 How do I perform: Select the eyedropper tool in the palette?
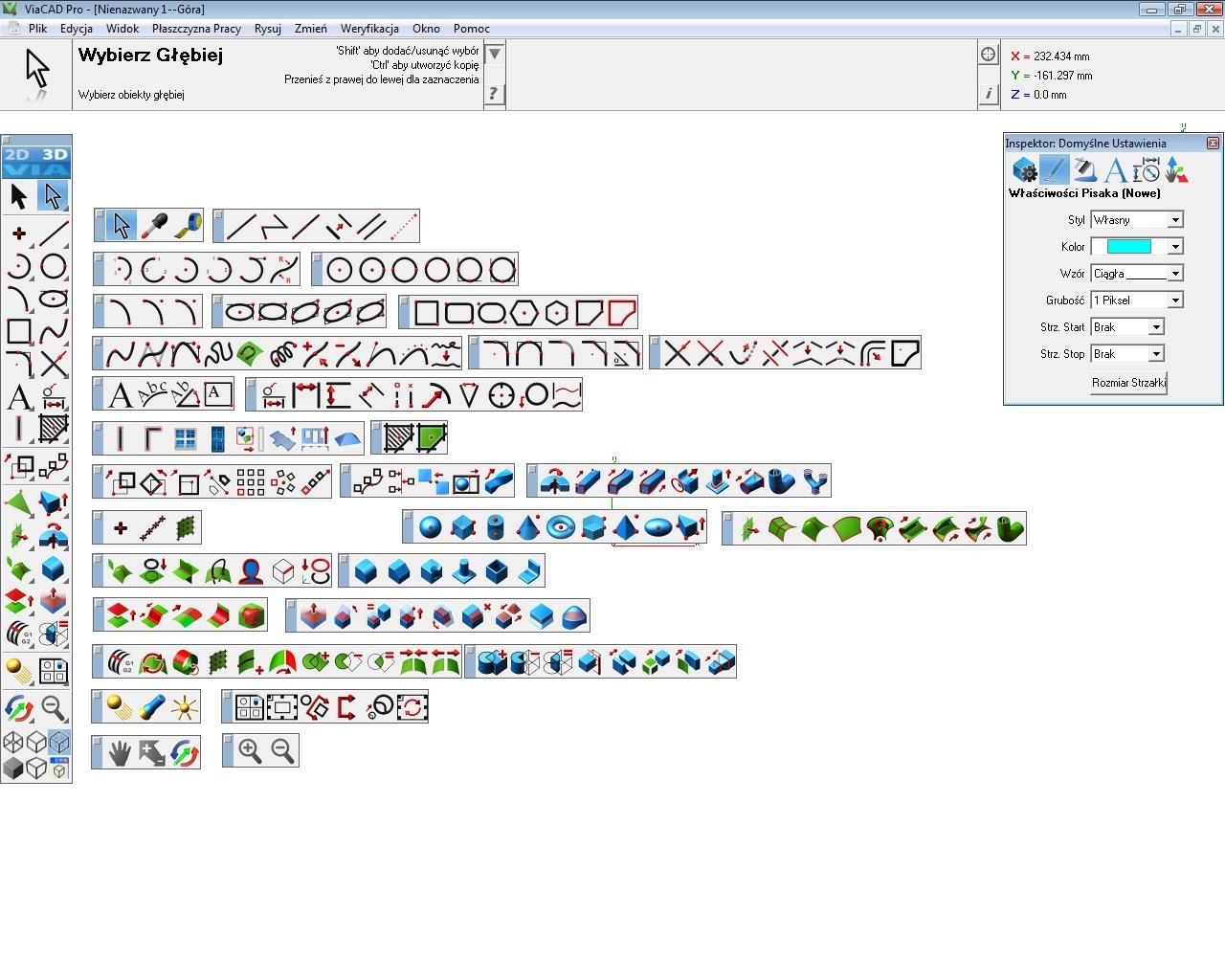pyautogui.click(x=154, y=226)
